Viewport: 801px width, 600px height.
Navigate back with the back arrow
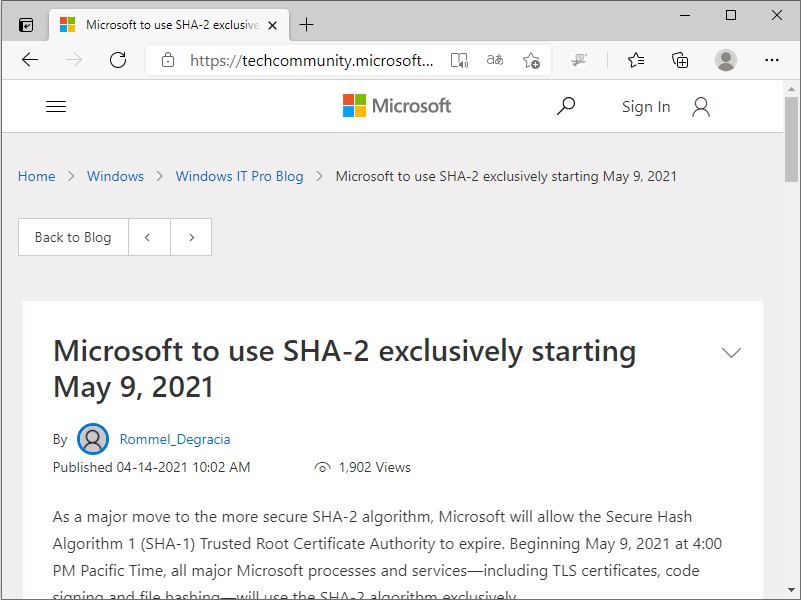29,60
